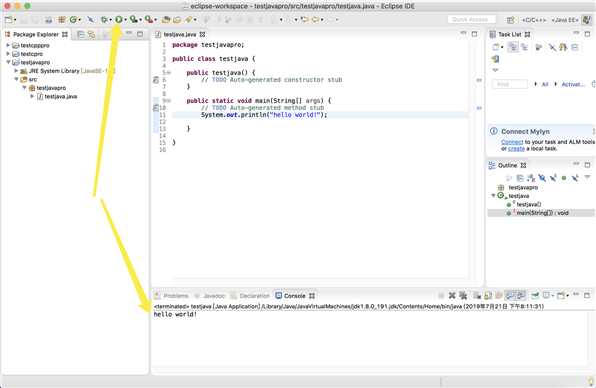Expand the testcpppro project
Image resolution: width=596 pixels, height=388 pixels.
(x=8, y=45)
